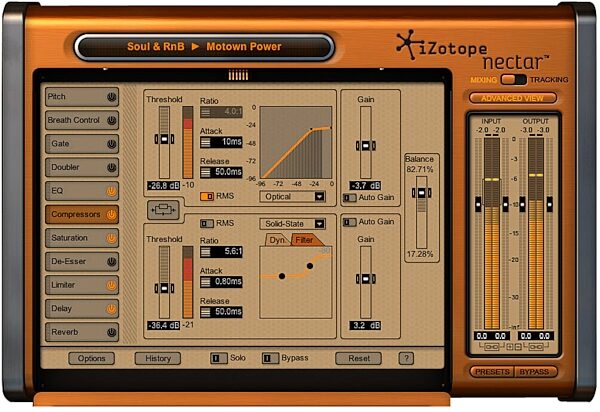Enable Auto Gain on lower compressor
This screenshot has height=412, width=600.
point(349,222)
